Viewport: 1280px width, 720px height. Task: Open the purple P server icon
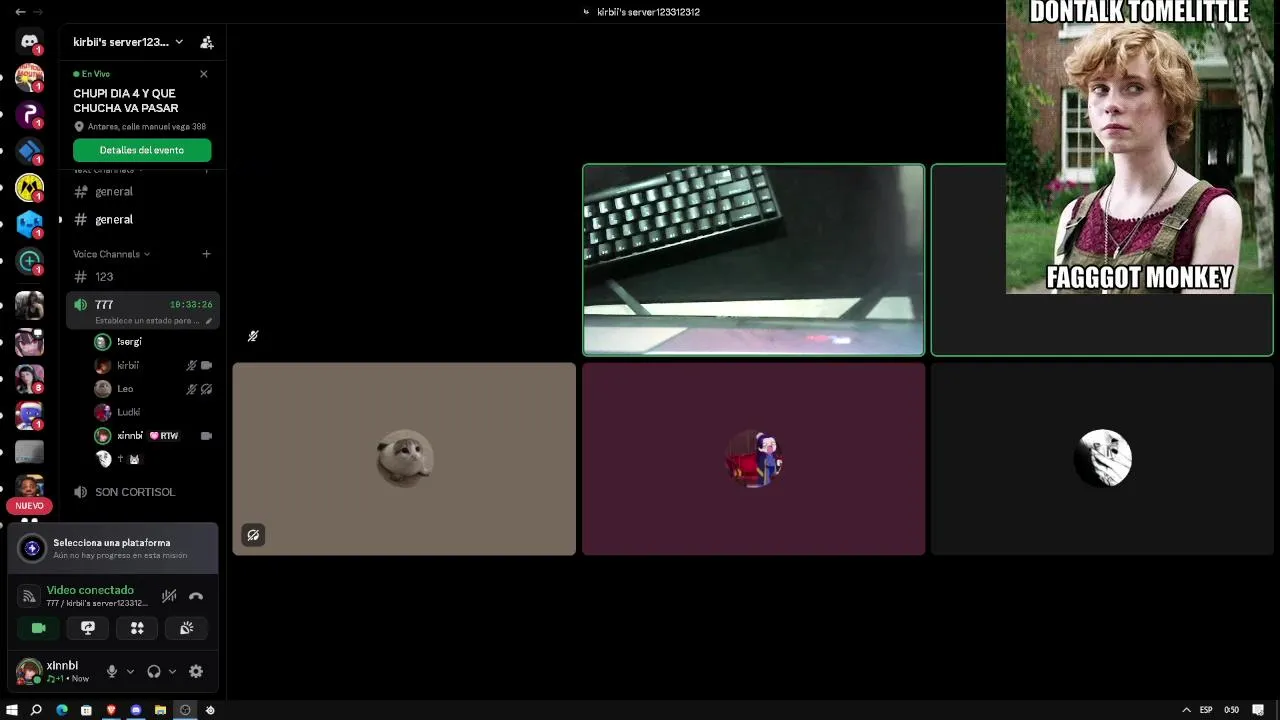[x=29, y=115]
